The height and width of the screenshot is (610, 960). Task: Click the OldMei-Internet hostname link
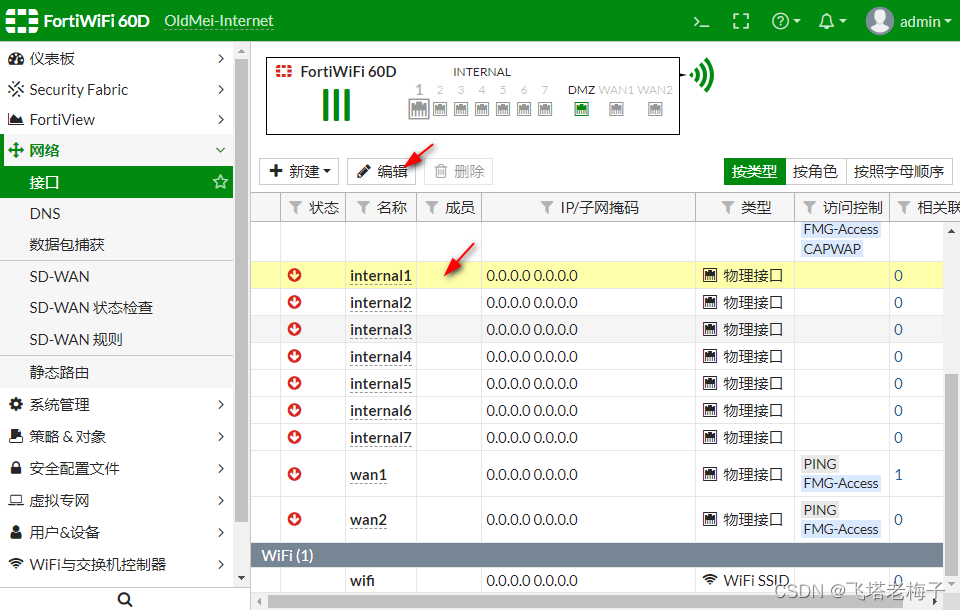[219, 21]
